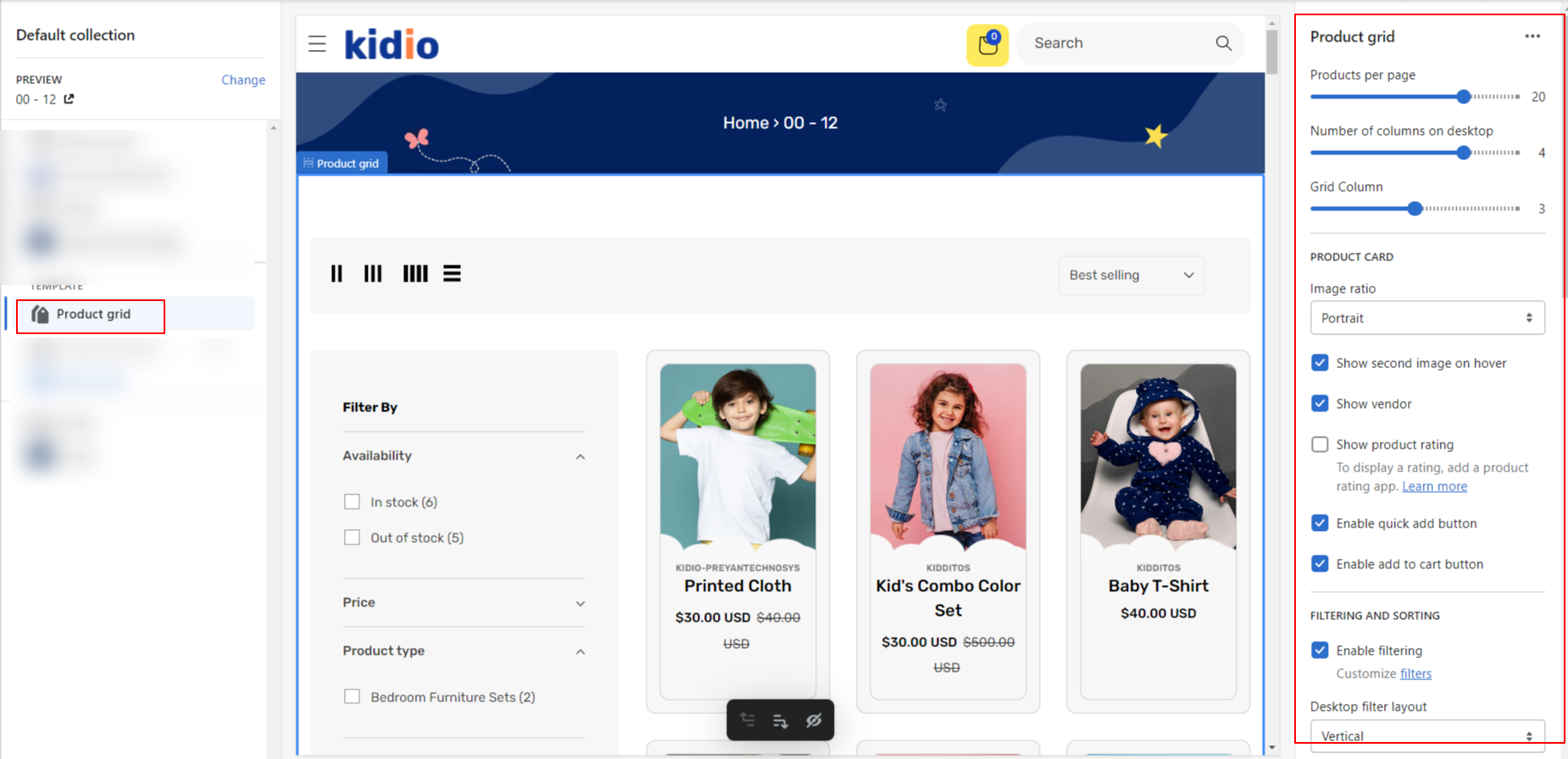Expand the Price filter section
The width and height of the screenshot is (1568, 759).
pyautogui.click(x=581, y=603)
